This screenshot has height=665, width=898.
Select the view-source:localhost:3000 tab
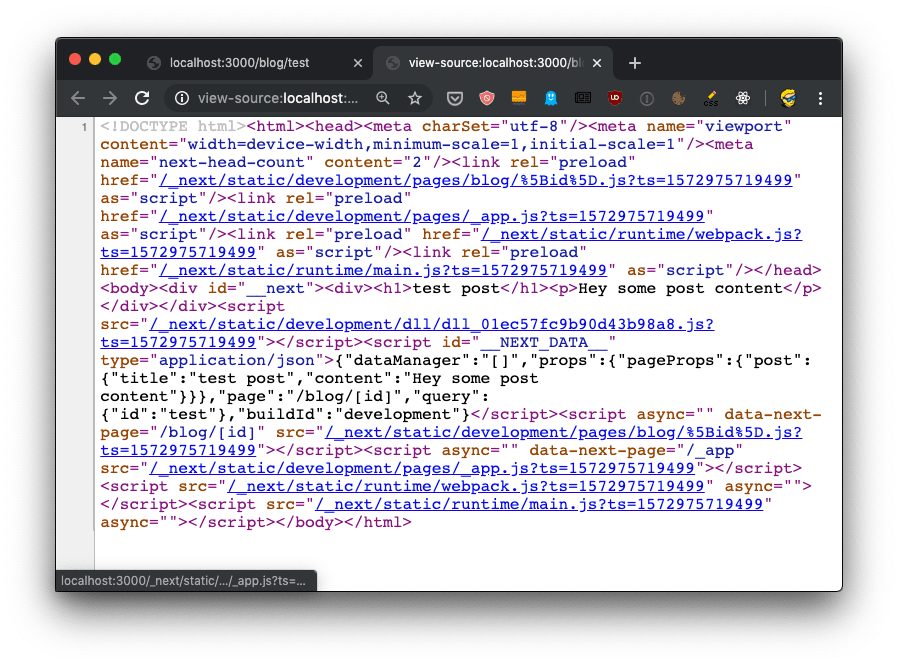[x=482, y=63]
